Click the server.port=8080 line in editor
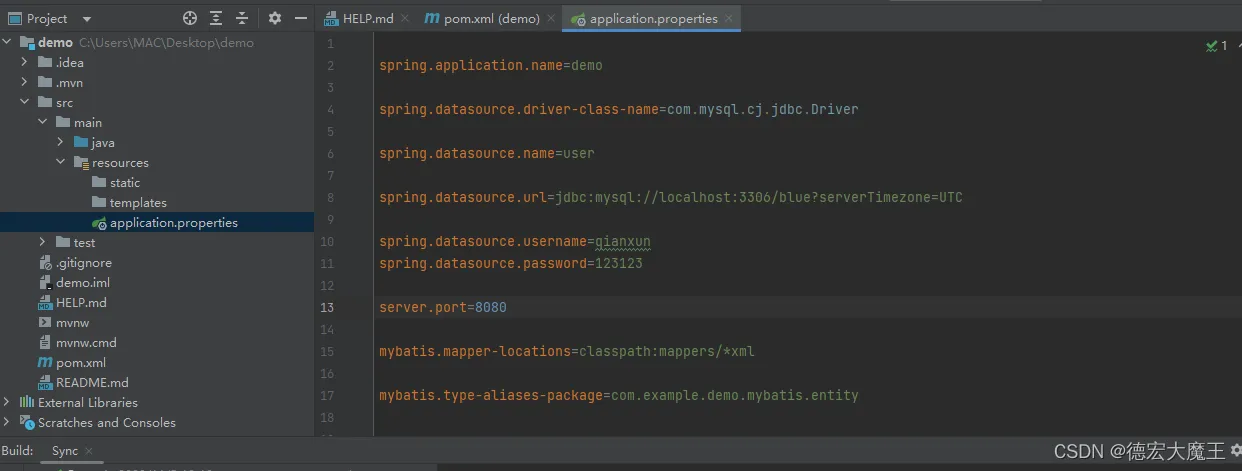The image size is (1242, 471). coord(443,307)
